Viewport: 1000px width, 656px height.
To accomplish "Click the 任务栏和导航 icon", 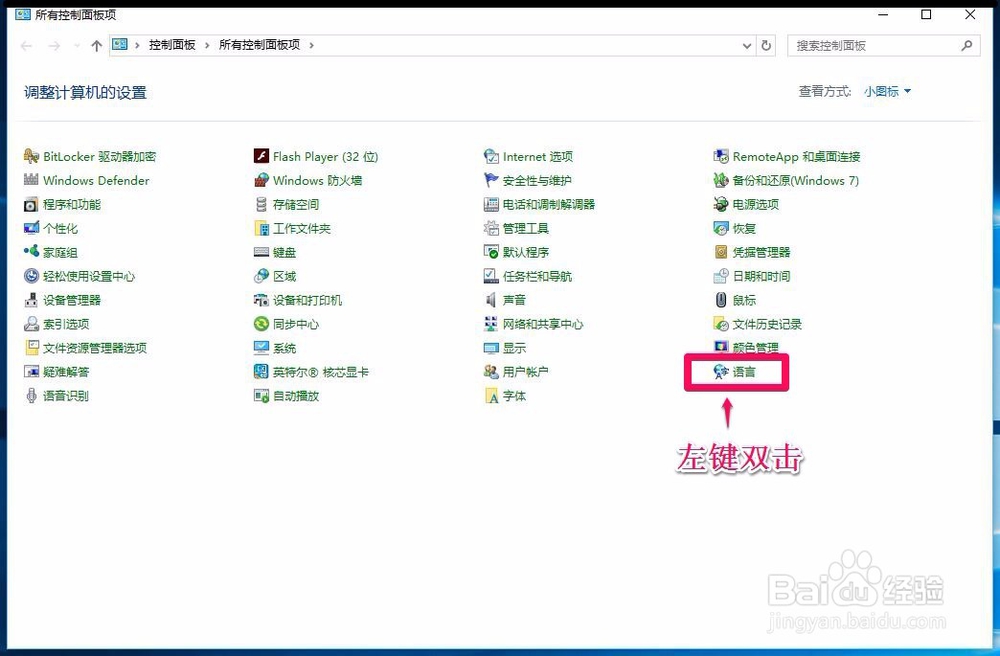I will 491,276.
